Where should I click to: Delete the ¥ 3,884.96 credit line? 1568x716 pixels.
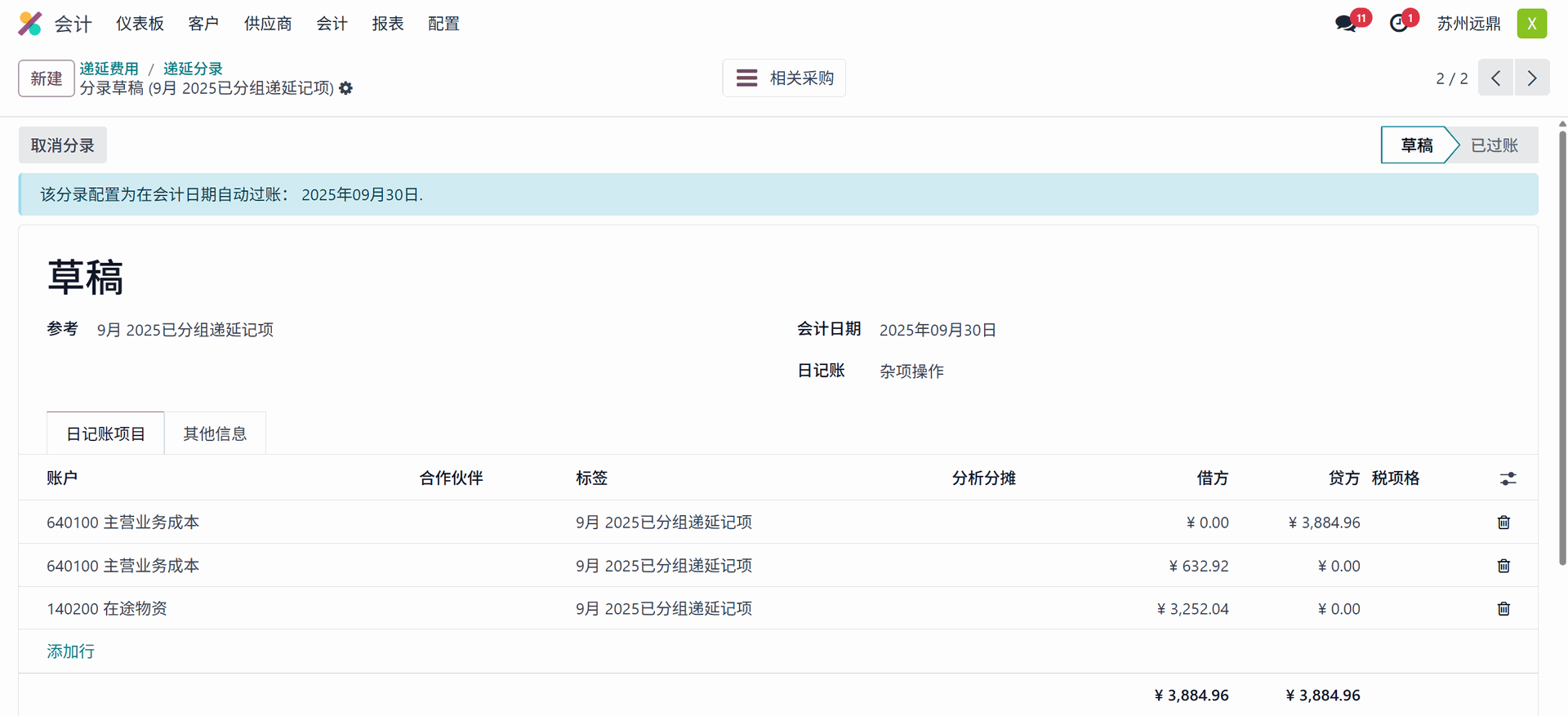click(x=1503, y=523)
